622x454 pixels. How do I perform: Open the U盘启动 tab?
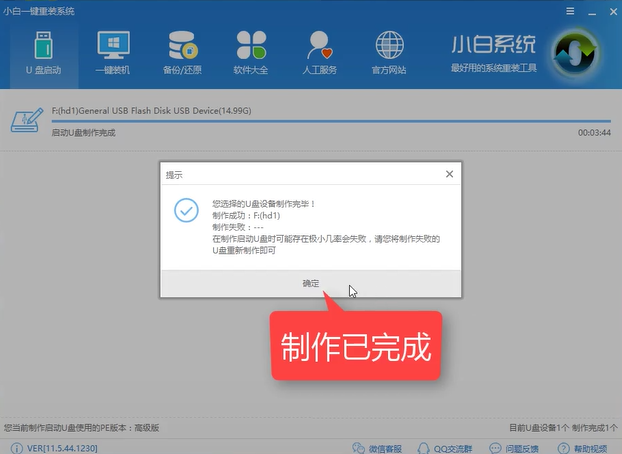[x=44, y=54]
